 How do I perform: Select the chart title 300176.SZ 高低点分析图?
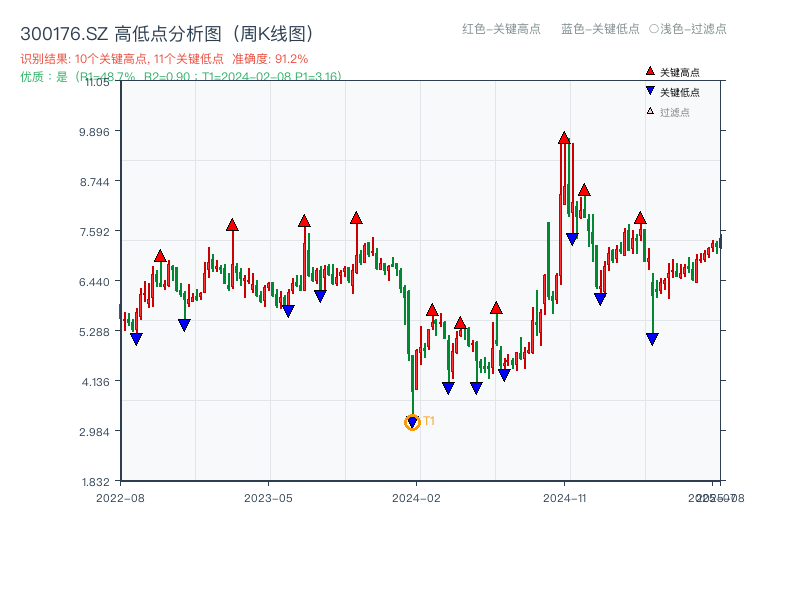[167, 31]
